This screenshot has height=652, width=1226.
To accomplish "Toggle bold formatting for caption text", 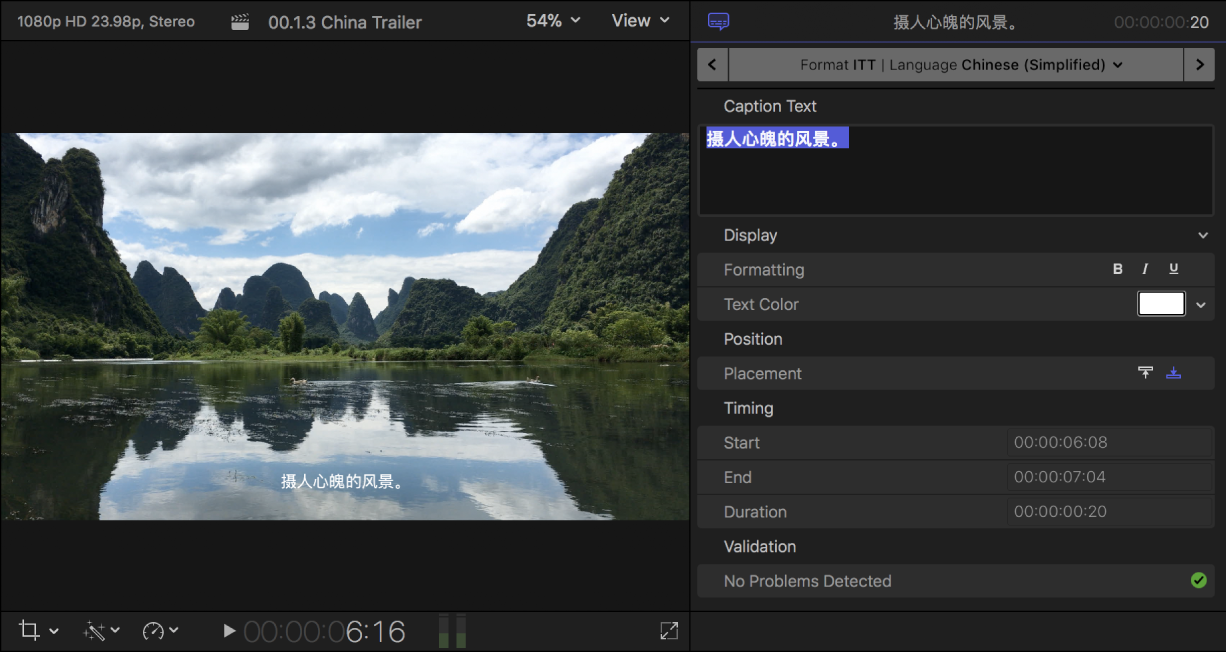I will click(x=1118, y=268).
